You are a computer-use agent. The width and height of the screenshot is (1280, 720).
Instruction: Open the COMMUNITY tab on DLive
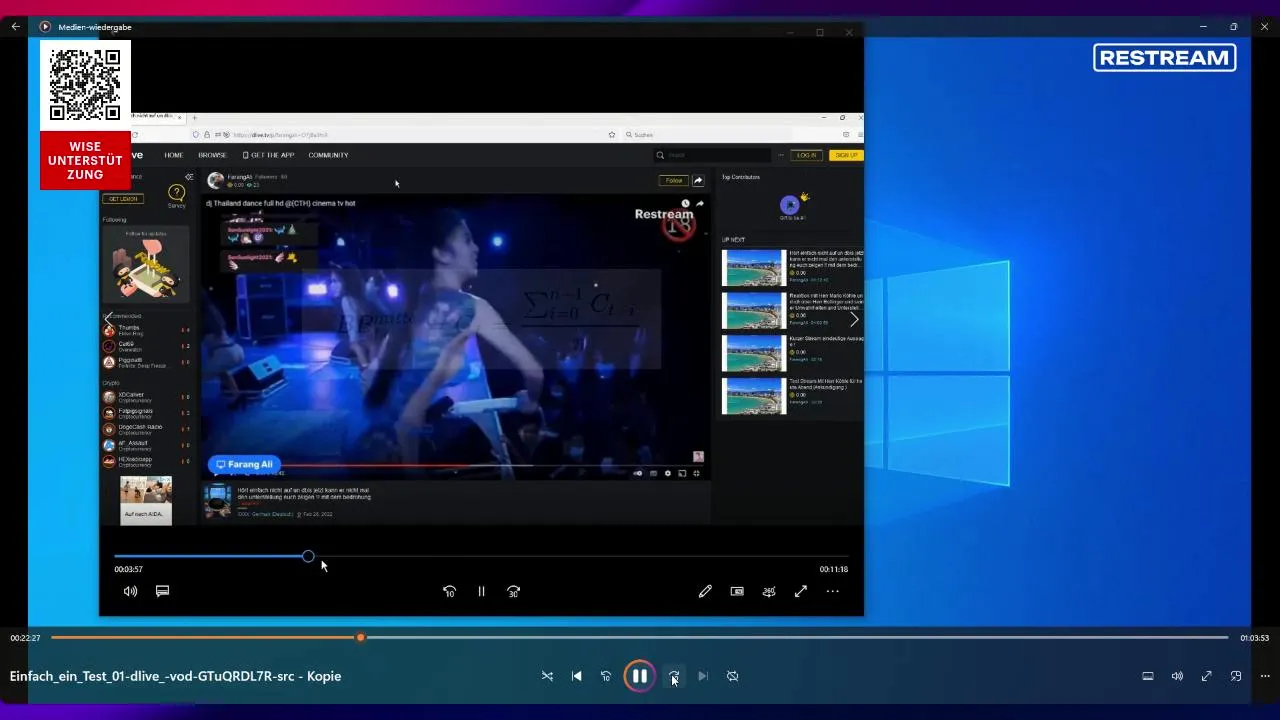click(x=328, y=155)
